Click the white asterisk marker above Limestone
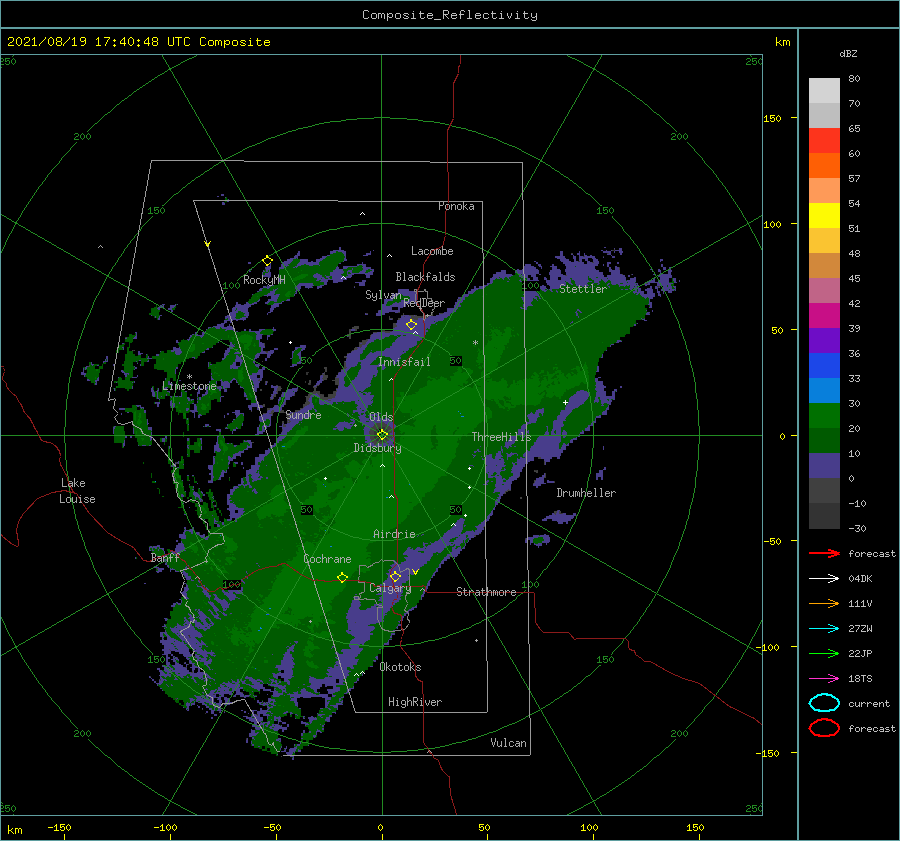Image resolution: width=900 pixels, height=841 pixels. pyautogui.click(x=189, y=377)
